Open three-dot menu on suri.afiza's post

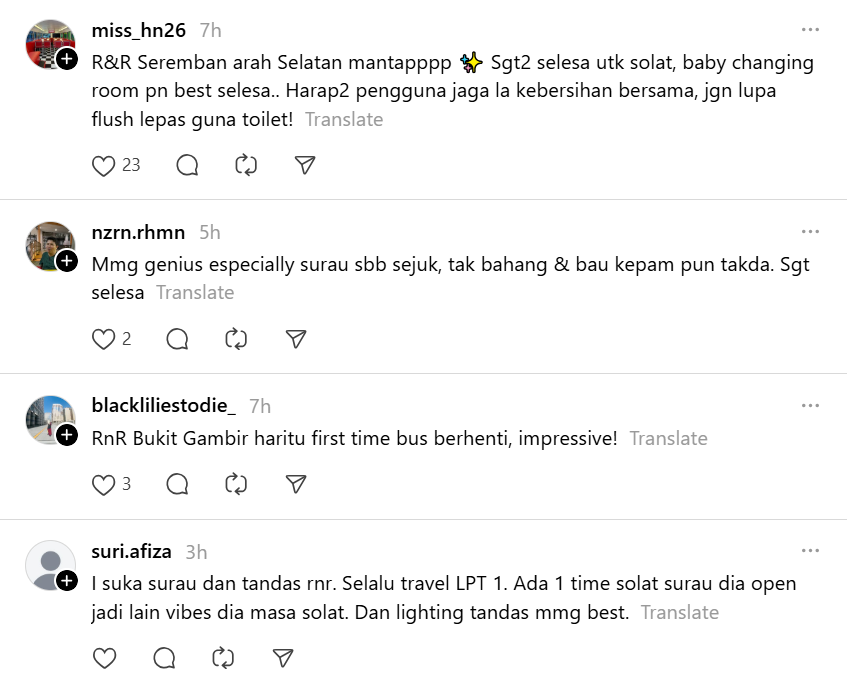tap(810, 551)
